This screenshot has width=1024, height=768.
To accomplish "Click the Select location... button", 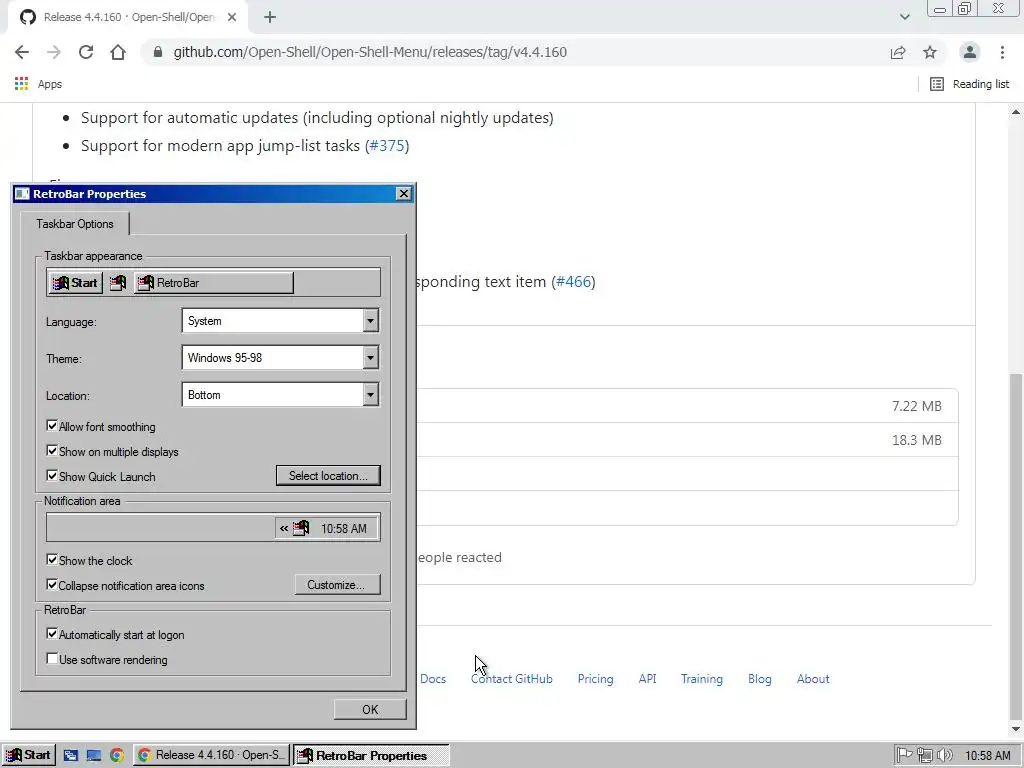I will point(328,475).
